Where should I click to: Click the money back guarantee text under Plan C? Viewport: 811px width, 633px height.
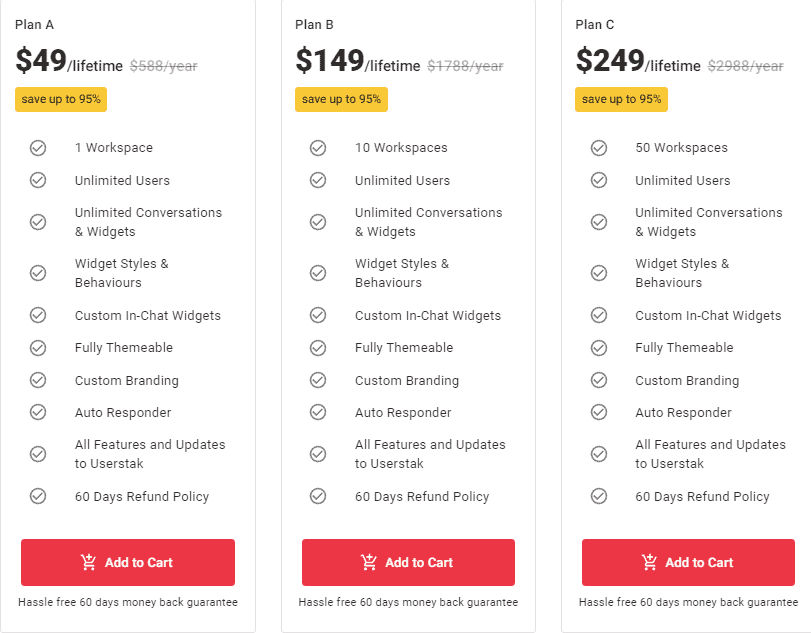(687, 601)
